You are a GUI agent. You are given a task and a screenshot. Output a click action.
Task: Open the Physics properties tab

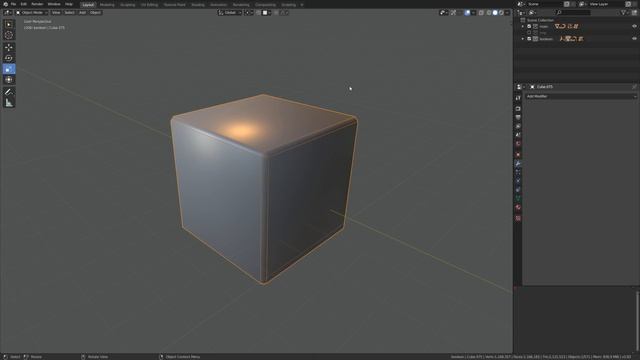pos(518,181)
